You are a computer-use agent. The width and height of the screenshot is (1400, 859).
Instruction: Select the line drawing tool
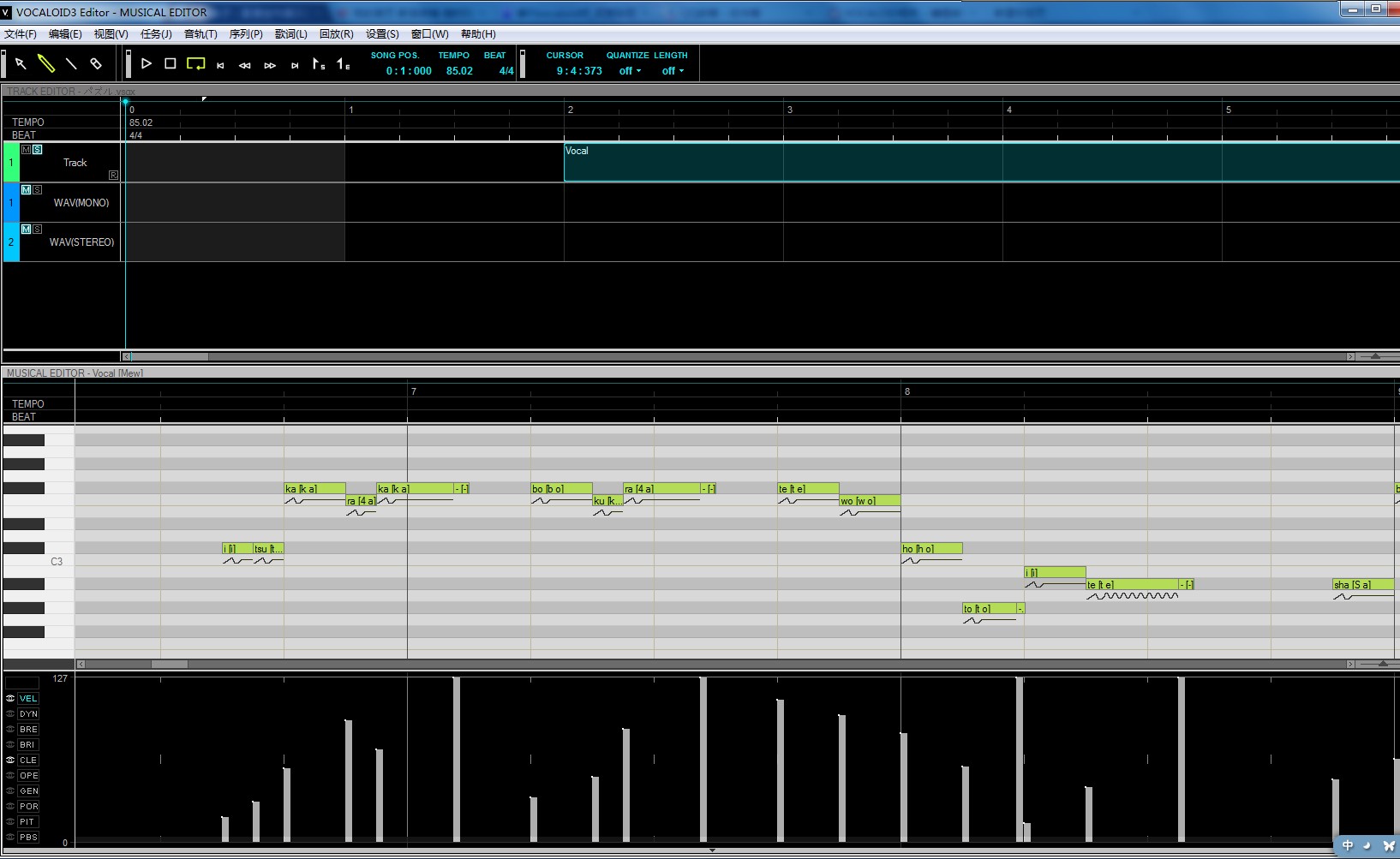click(x=71, y=63)
